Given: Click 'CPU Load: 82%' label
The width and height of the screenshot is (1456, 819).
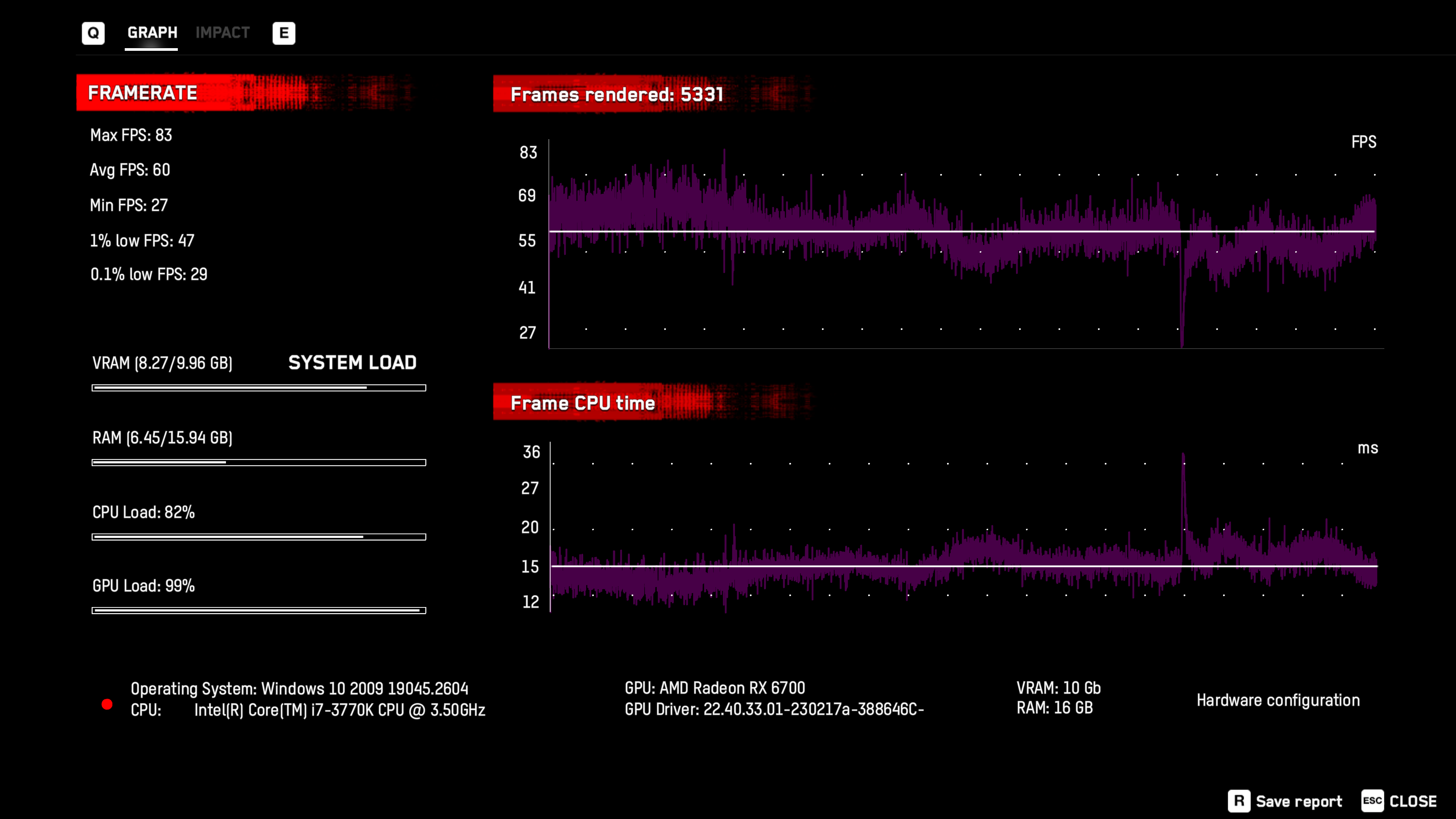Looking at the screenshot, I should [144, 512].
